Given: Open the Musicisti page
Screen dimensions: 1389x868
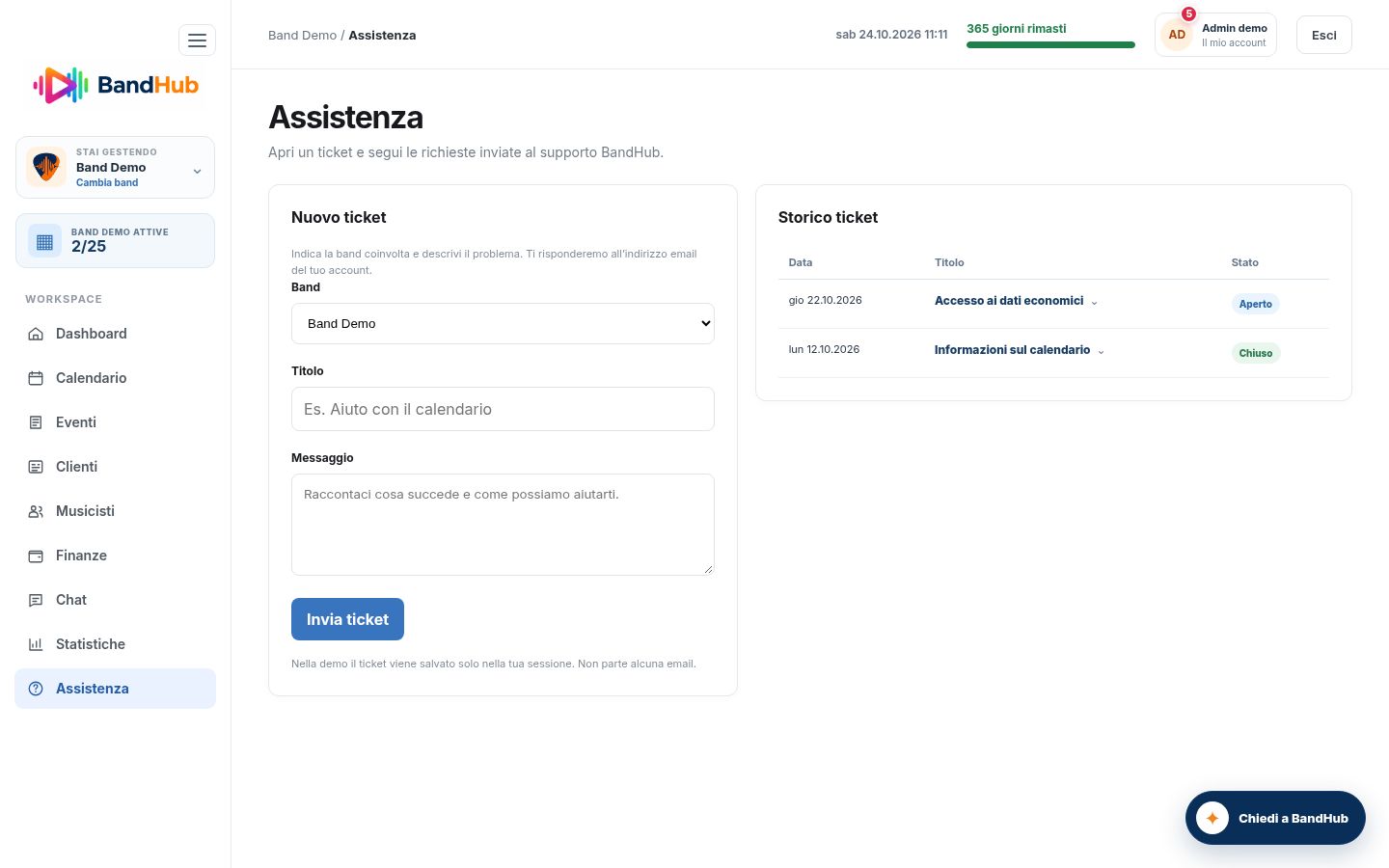Looking at the screenshot, I should tap(115, 511).
